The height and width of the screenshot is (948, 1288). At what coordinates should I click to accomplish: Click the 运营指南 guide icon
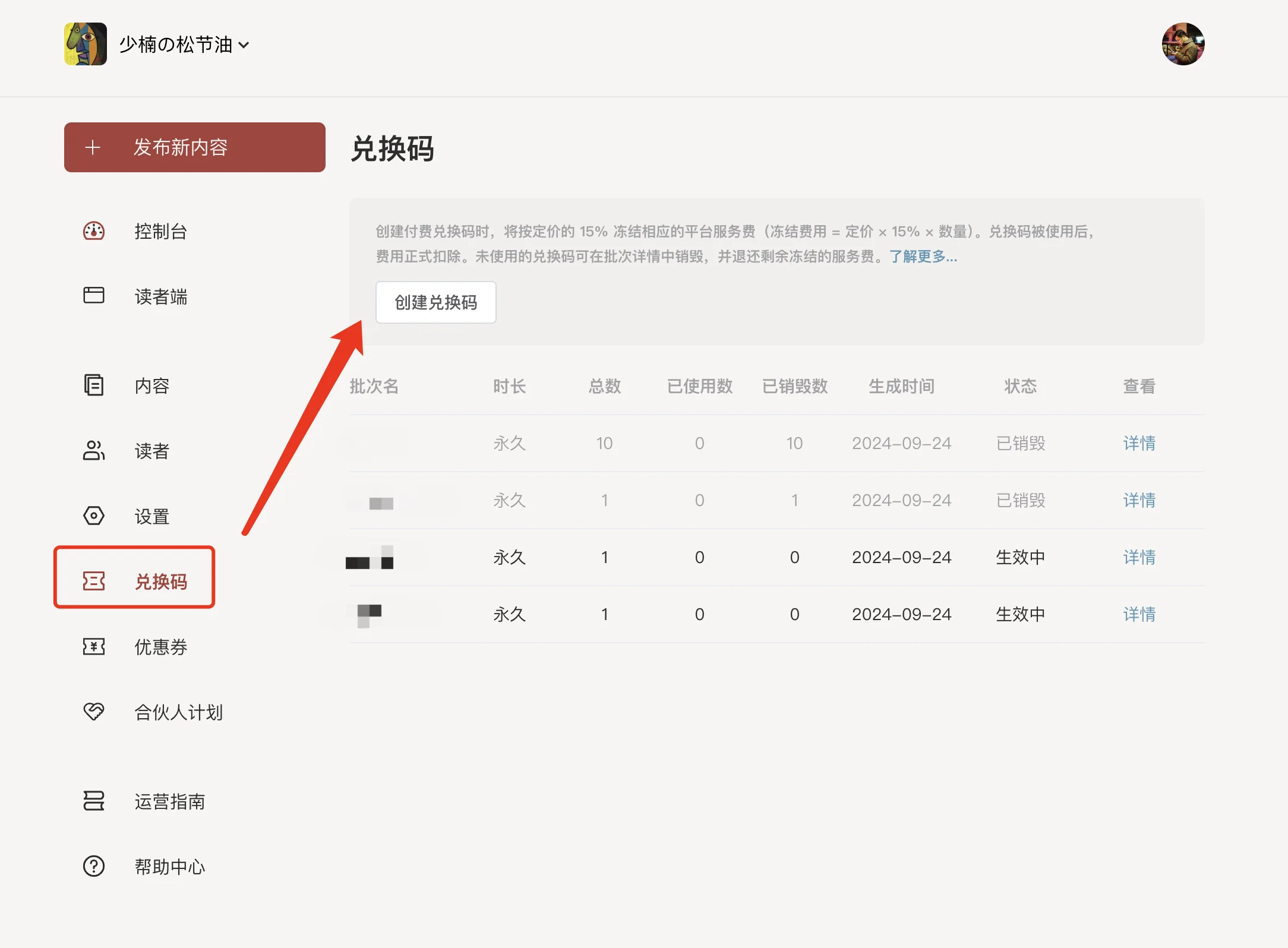pos(94,801)
